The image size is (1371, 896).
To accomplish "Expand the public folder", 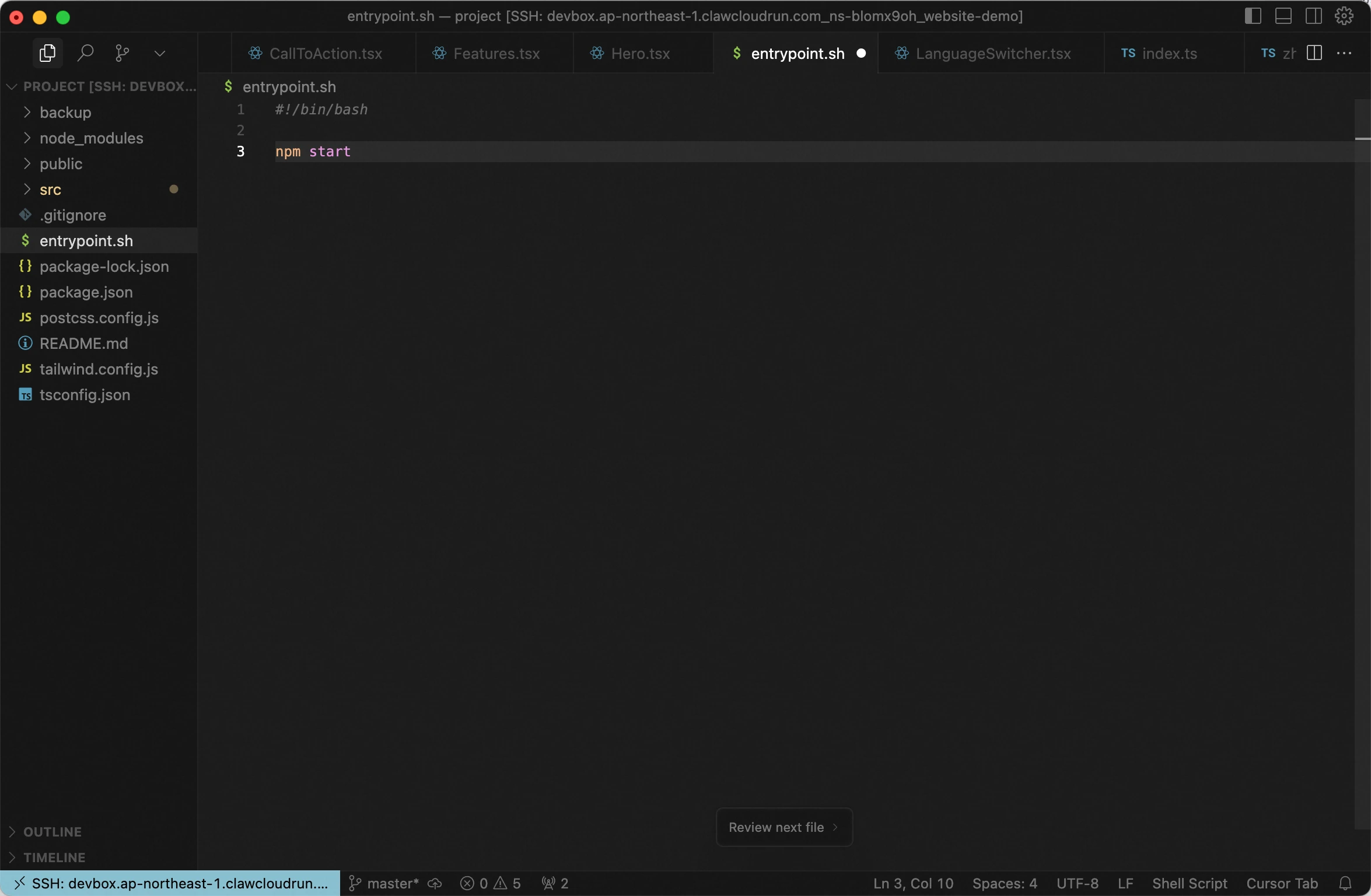I will [x=99, y=163].
